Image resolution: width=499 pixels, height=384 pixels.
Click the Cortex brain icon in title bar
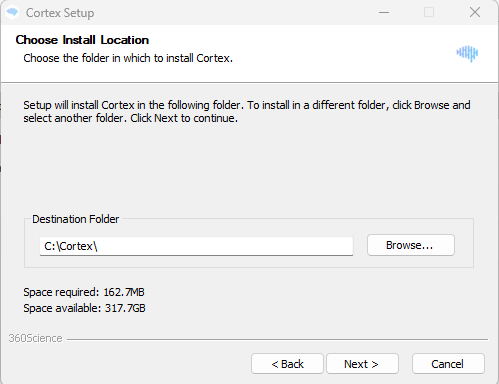[12, 13]
